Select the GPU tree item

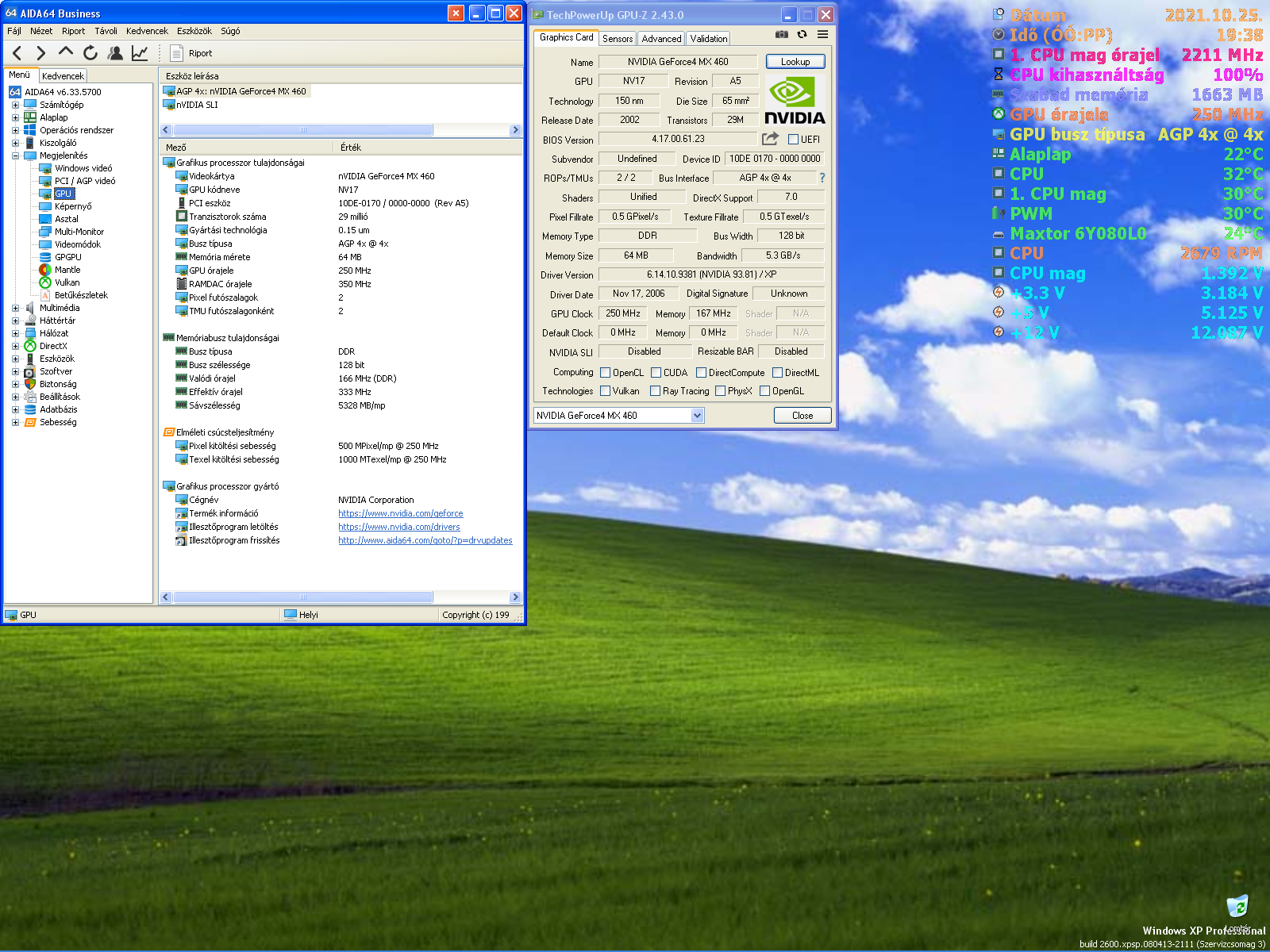click(63, 194)
